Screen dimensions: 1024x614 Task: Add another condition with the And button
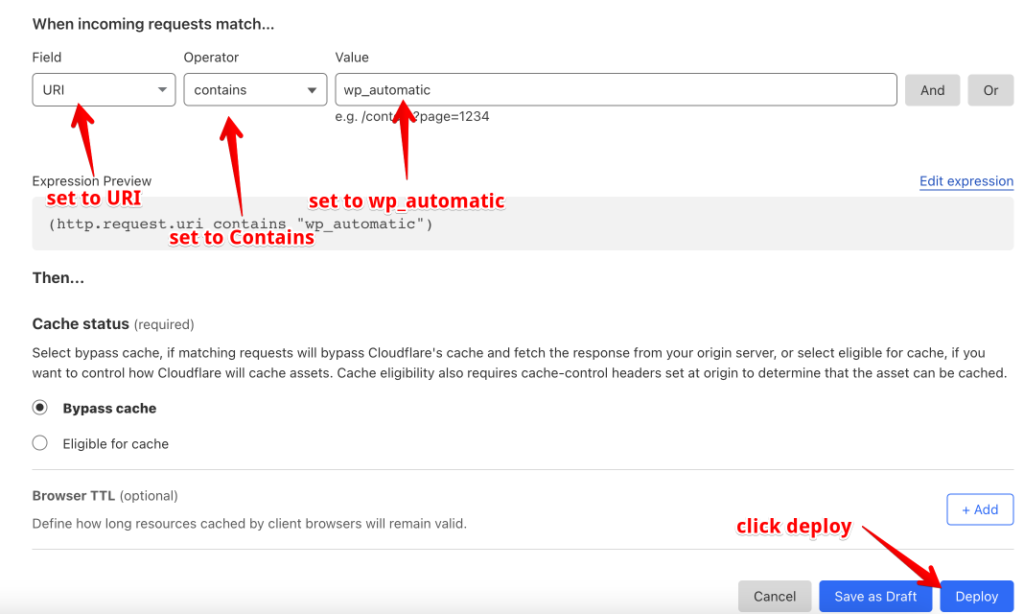point(932,89)
